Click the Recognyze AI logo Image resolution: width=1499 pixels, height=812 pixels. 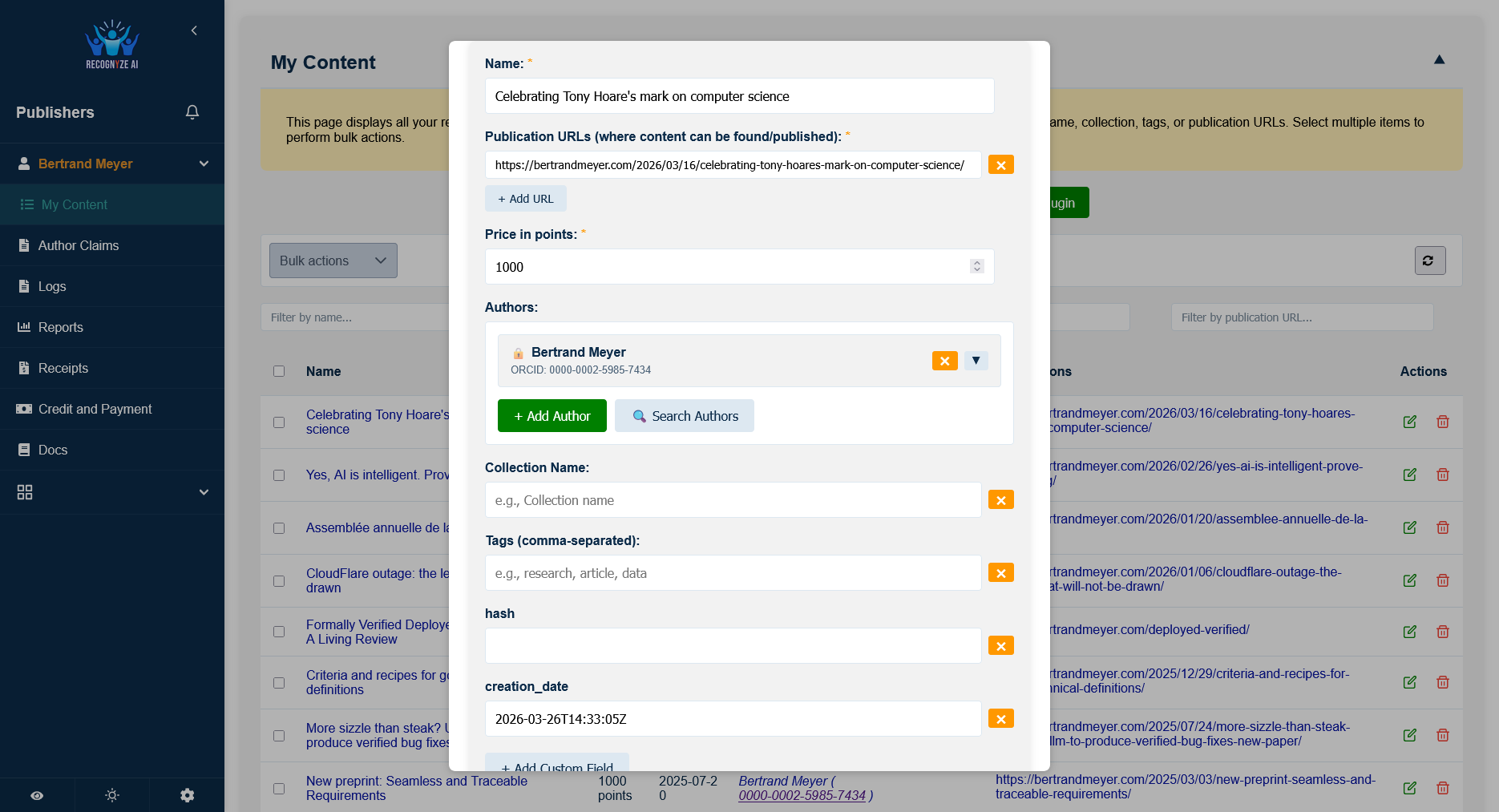(112, 45)
